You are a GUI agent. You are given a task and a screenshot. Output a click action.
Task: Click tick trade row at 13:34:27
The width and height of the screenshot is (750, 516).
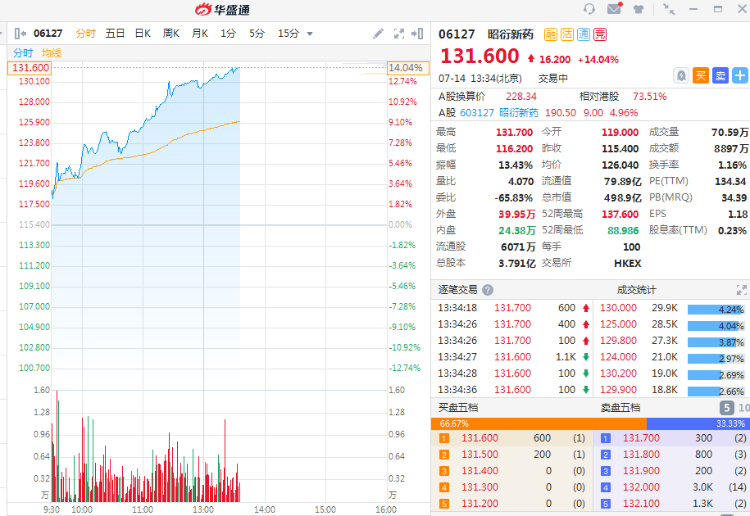click(x=513, y=357)
